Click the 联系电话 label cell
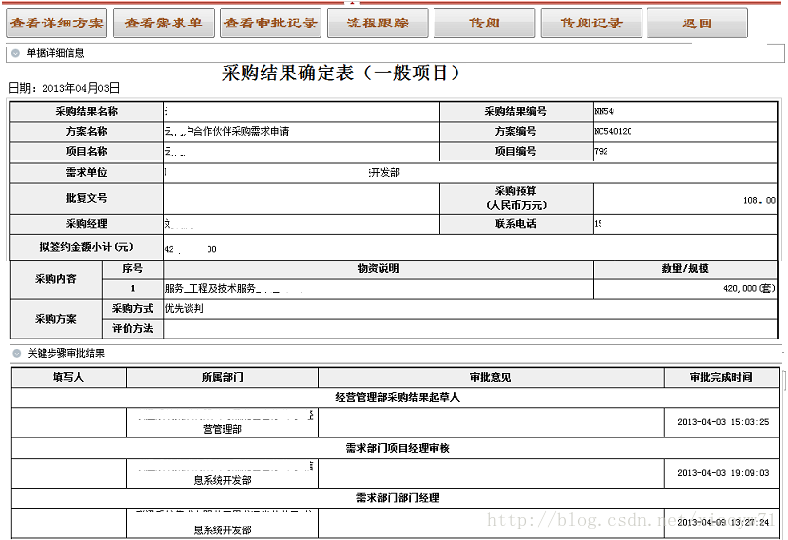This screenshot has width=788, height=540. tap(516, 224)
